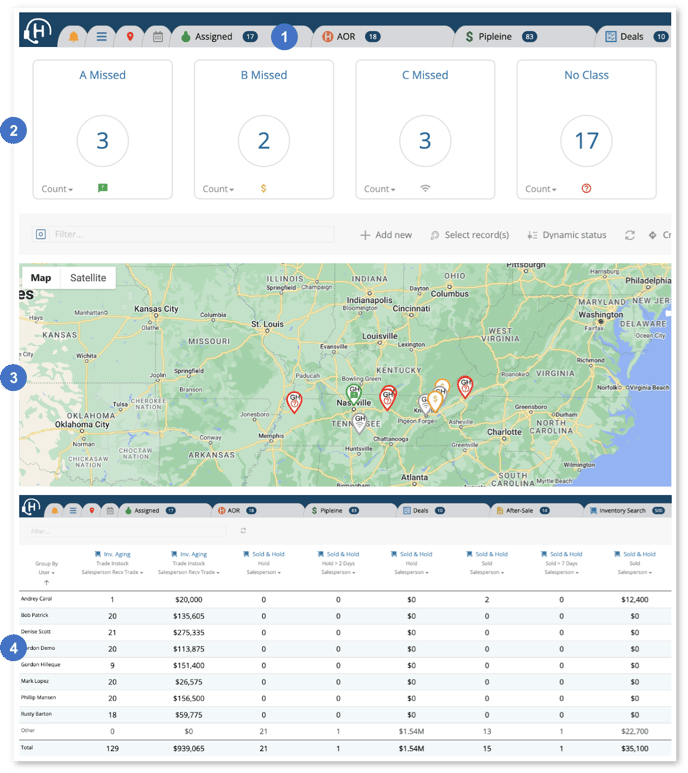
Task: Click the red question mark in No Class card
Action: pyautogui.click(x=586, y=188)
